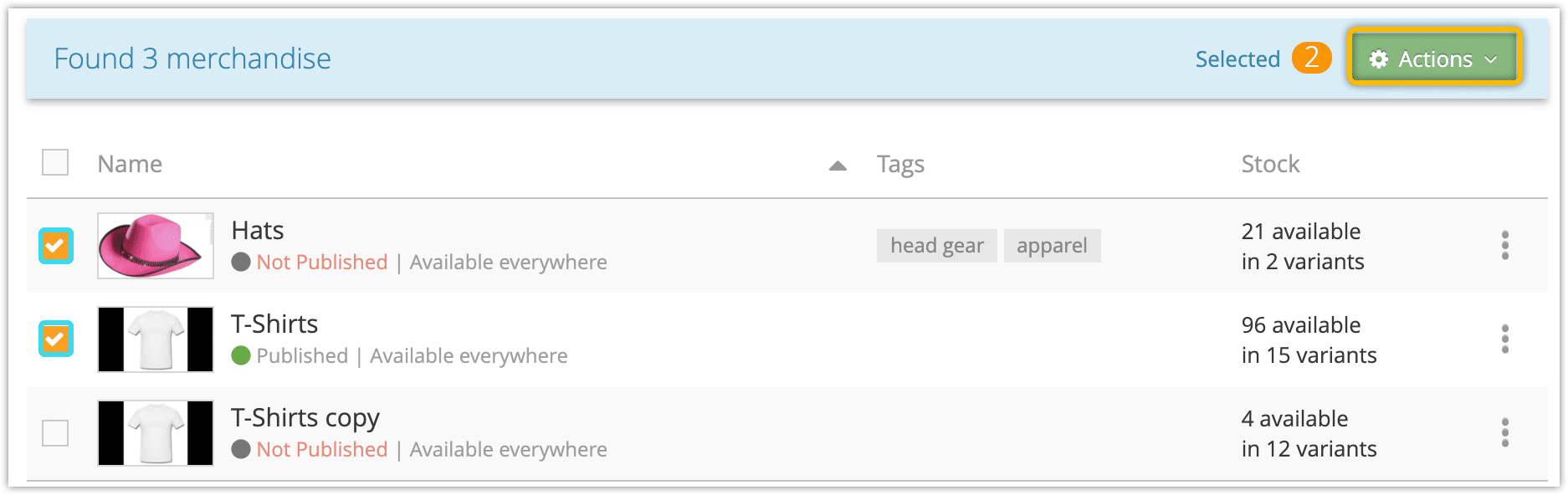
Task: Uncheck the Hats merchandise checkbox
Action: (x=56, y=246)
